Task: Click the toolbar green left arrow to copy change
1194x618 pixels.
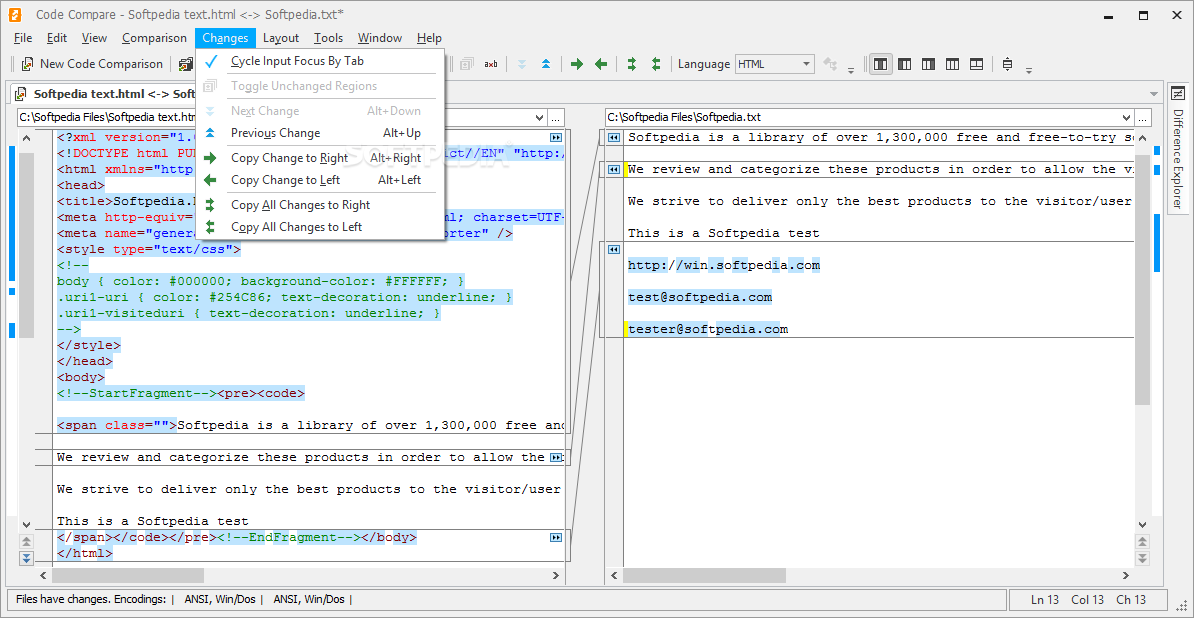Action: (x=601, y=64)
